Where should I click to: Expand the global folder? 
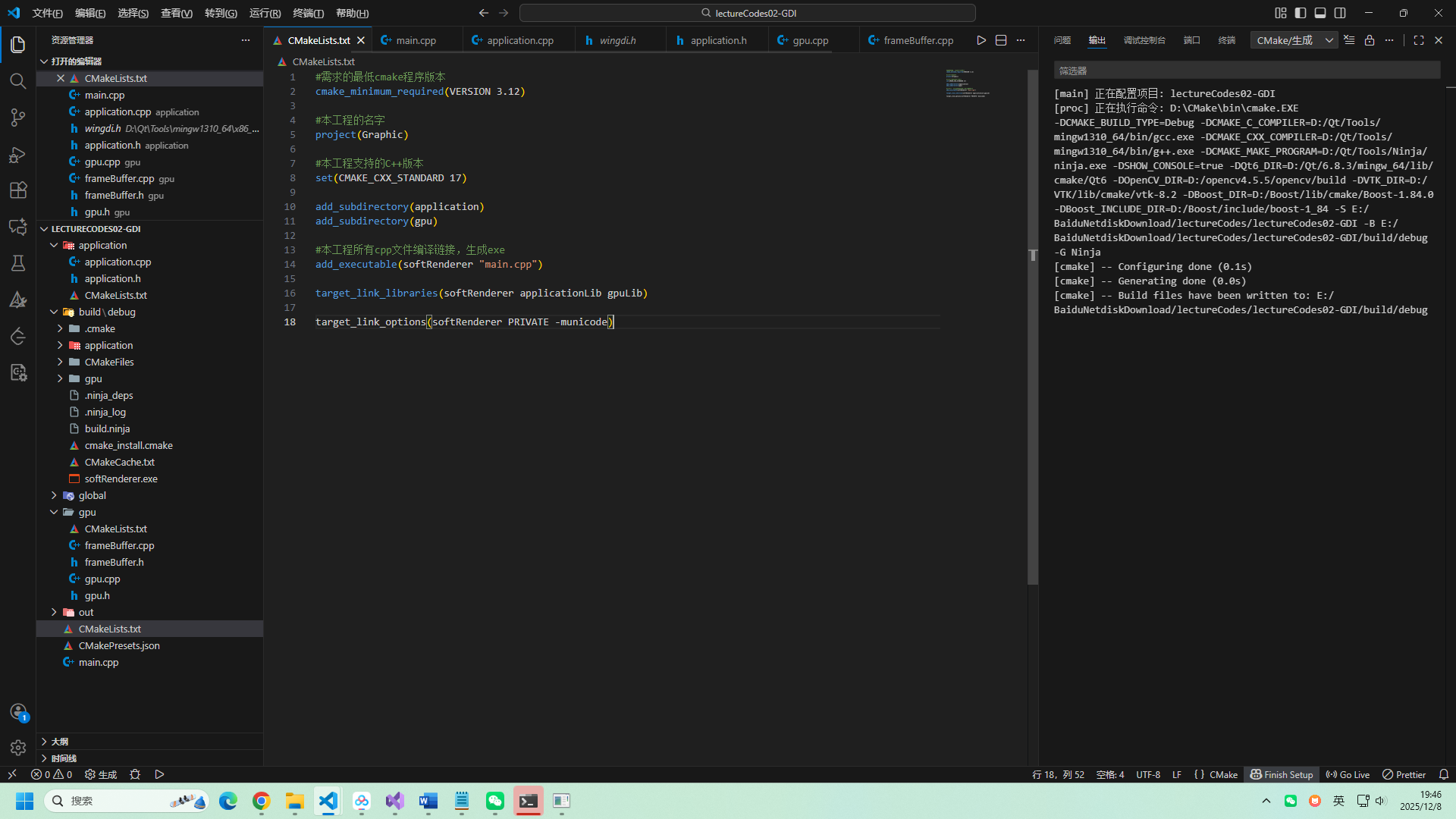pyautogui.click(x=92, y=495)
